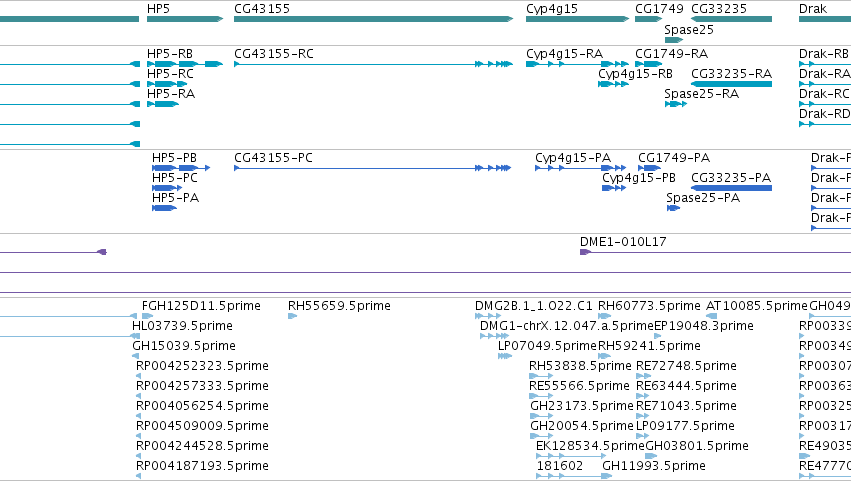Select the CG33235 gene bar
This screenshot has height=481, width=851.
pos(731,19)
